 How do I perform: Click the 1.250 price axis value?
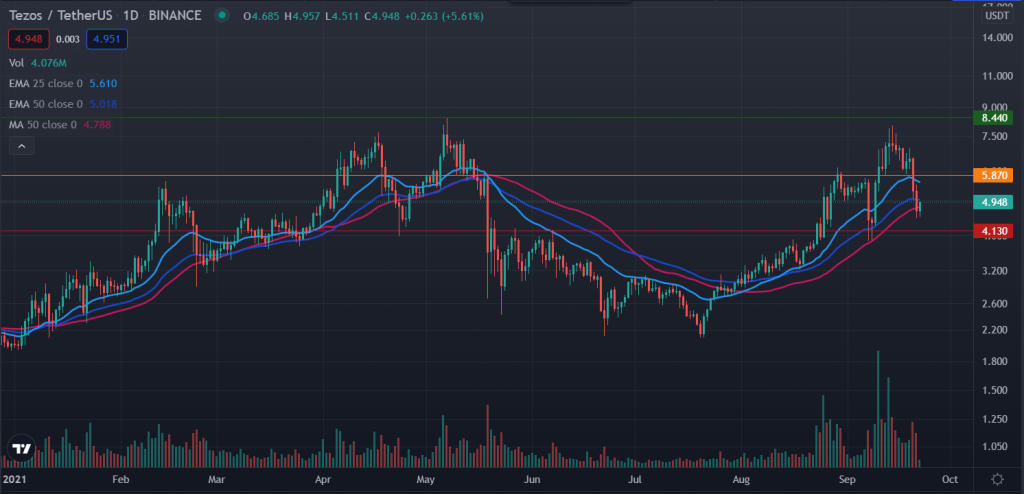pyautogui.click(x=997, y=420)
